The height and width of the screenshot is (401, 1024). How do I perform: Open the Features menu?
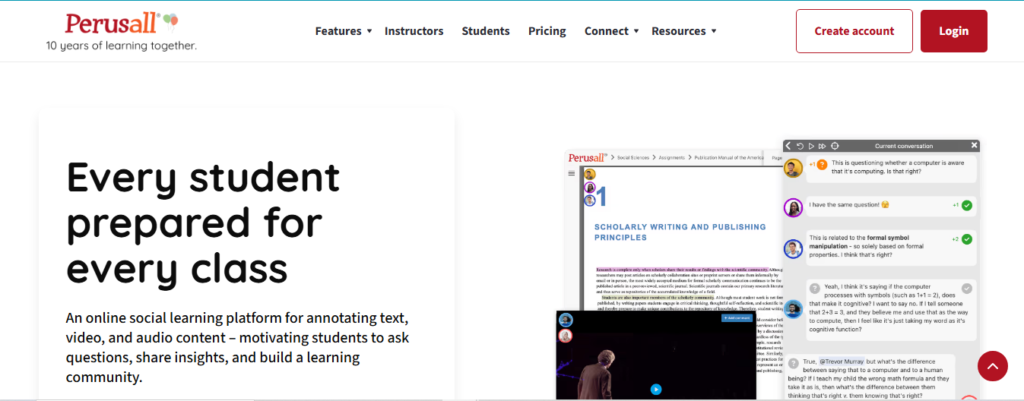tap(338, 31)
